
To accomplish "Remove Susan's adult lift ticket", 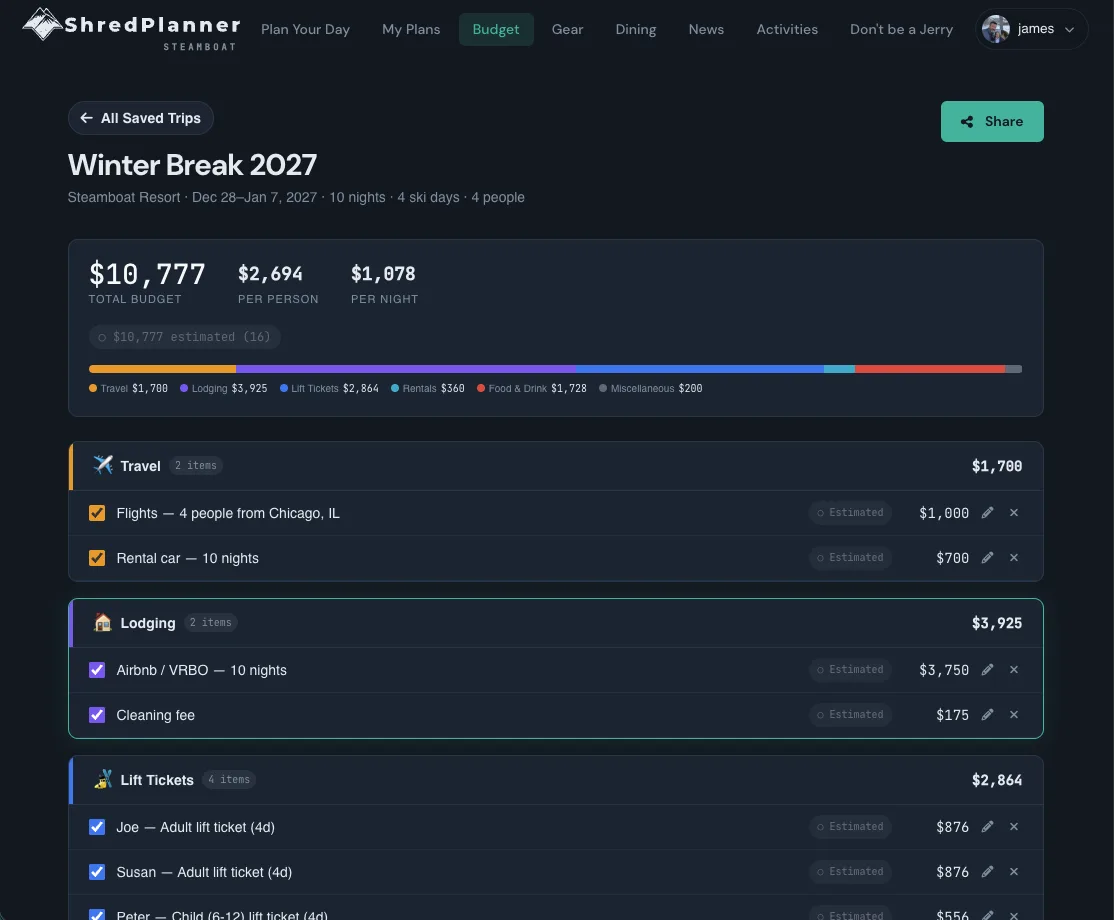I will [1014, 872].
